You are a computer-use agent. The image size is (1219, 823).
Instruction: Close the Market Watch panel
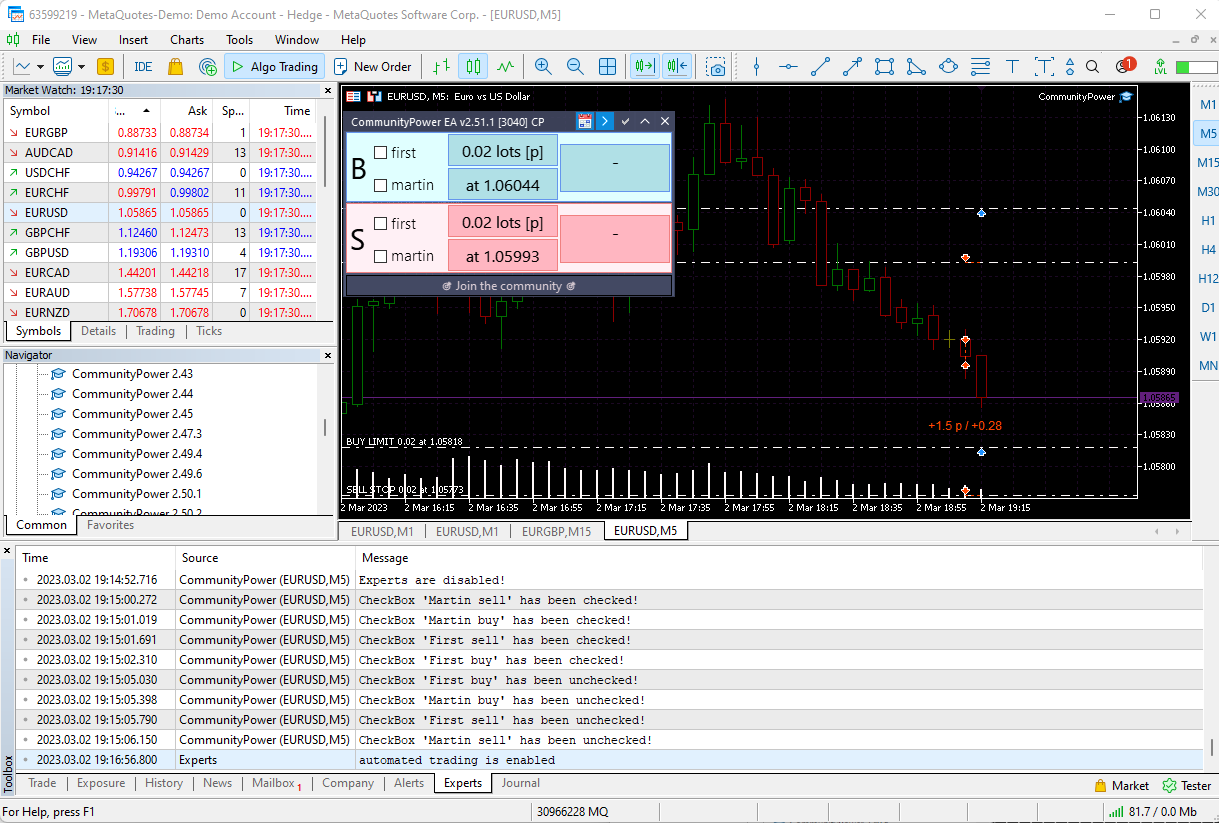click(x=327, y=90)
